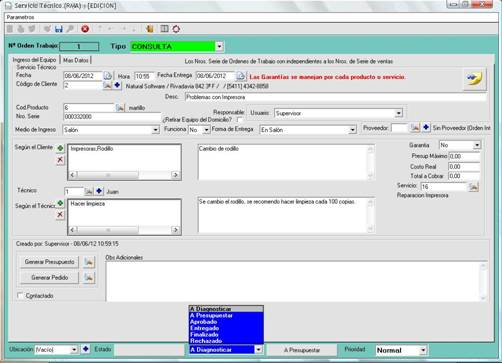Open the Ubicación dropdown

74,350
